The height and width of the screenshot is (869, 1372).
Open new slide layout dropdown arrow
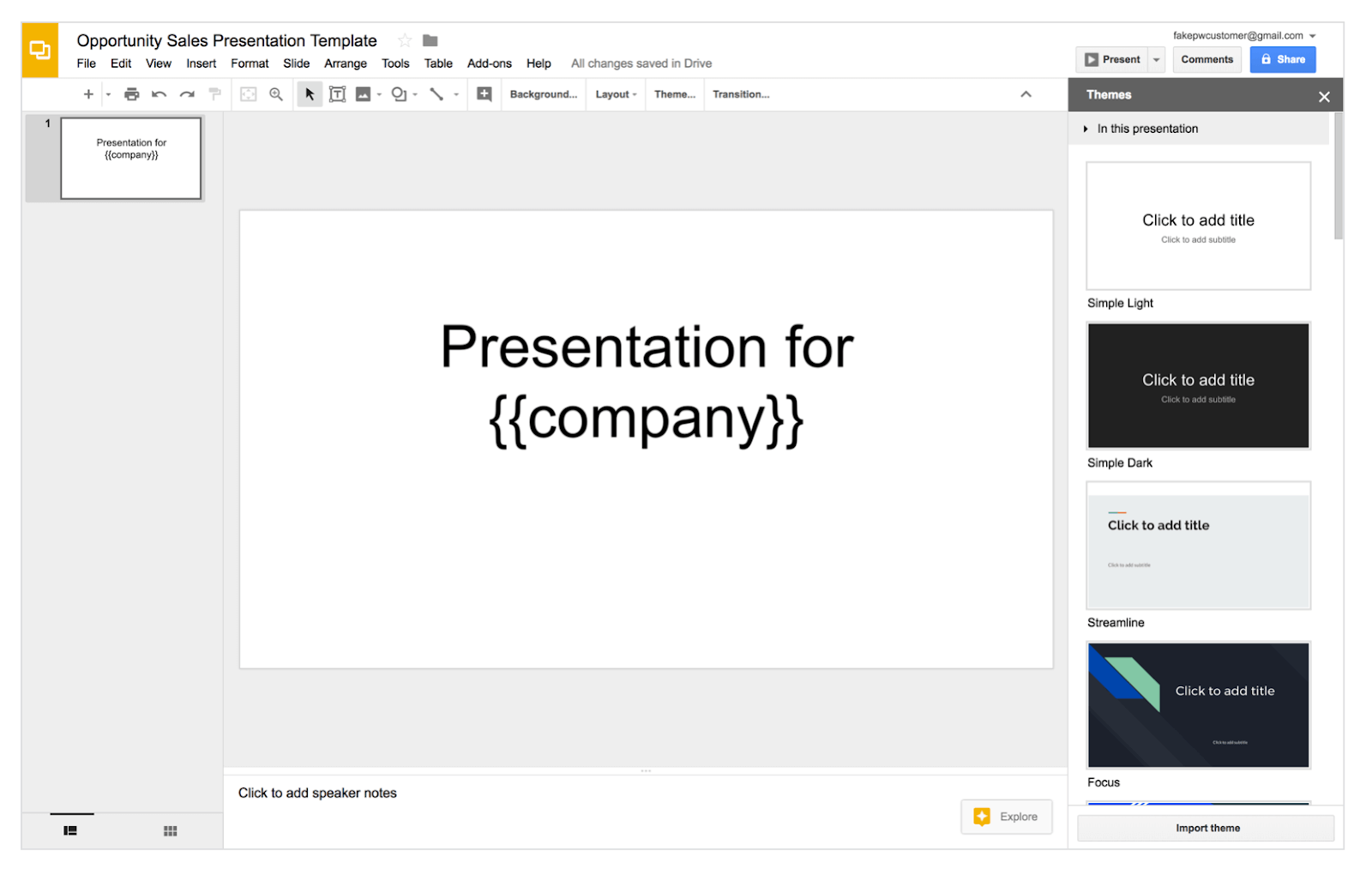[x=108, y=94]
